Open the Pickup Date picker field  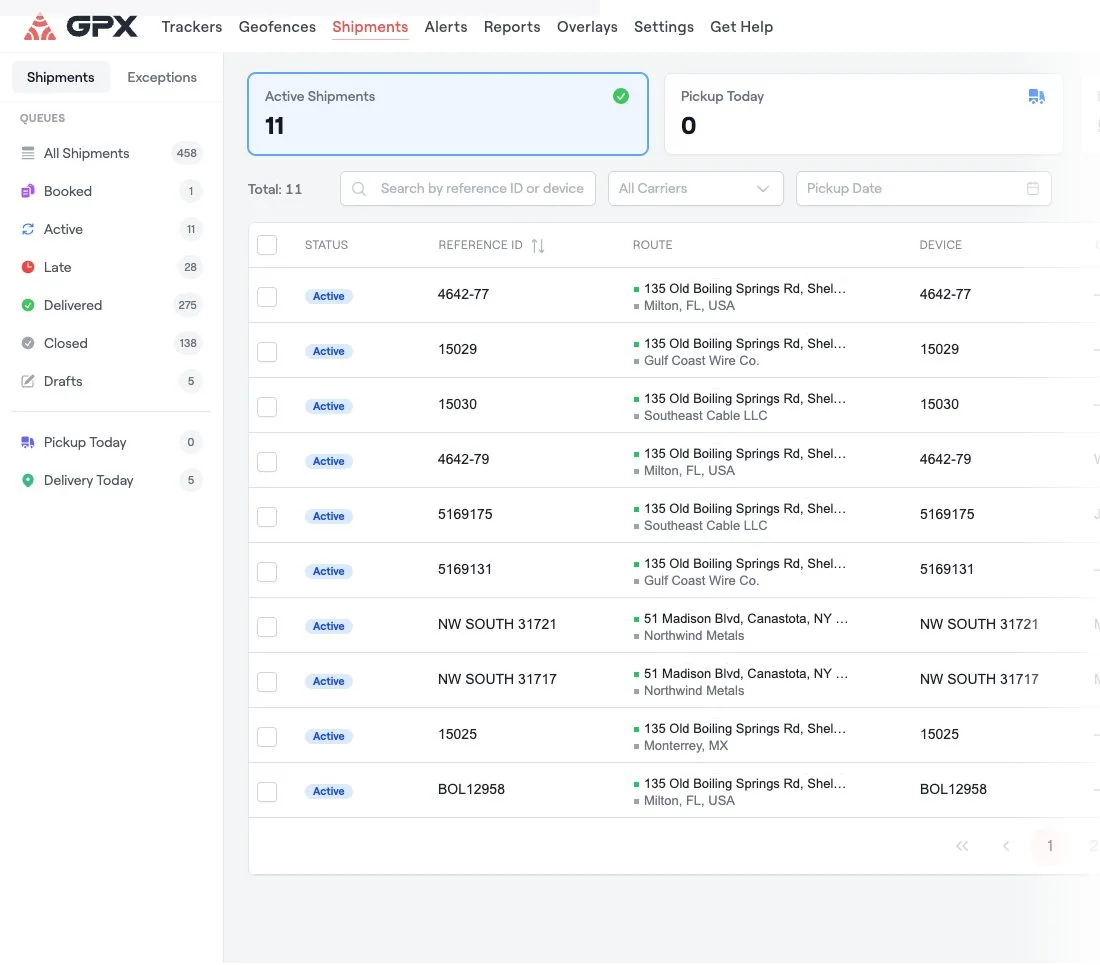coord(923,189)
